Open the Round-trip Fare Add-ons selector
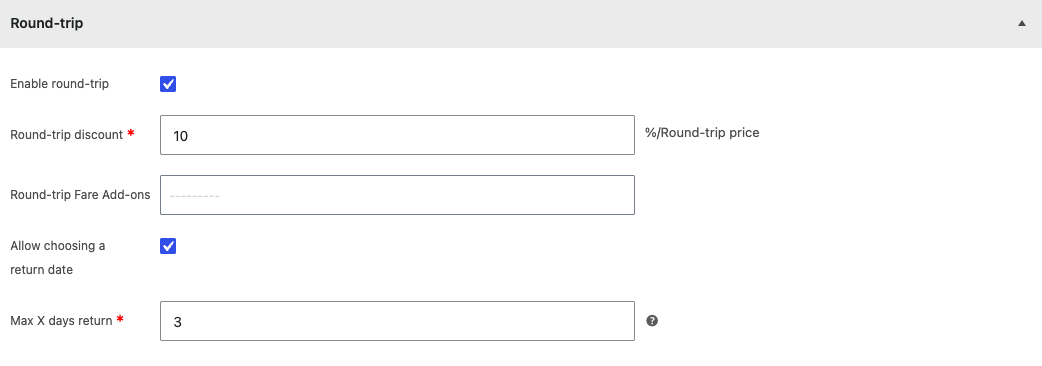Screen dimensions: 1042x366 coord(397,195)
